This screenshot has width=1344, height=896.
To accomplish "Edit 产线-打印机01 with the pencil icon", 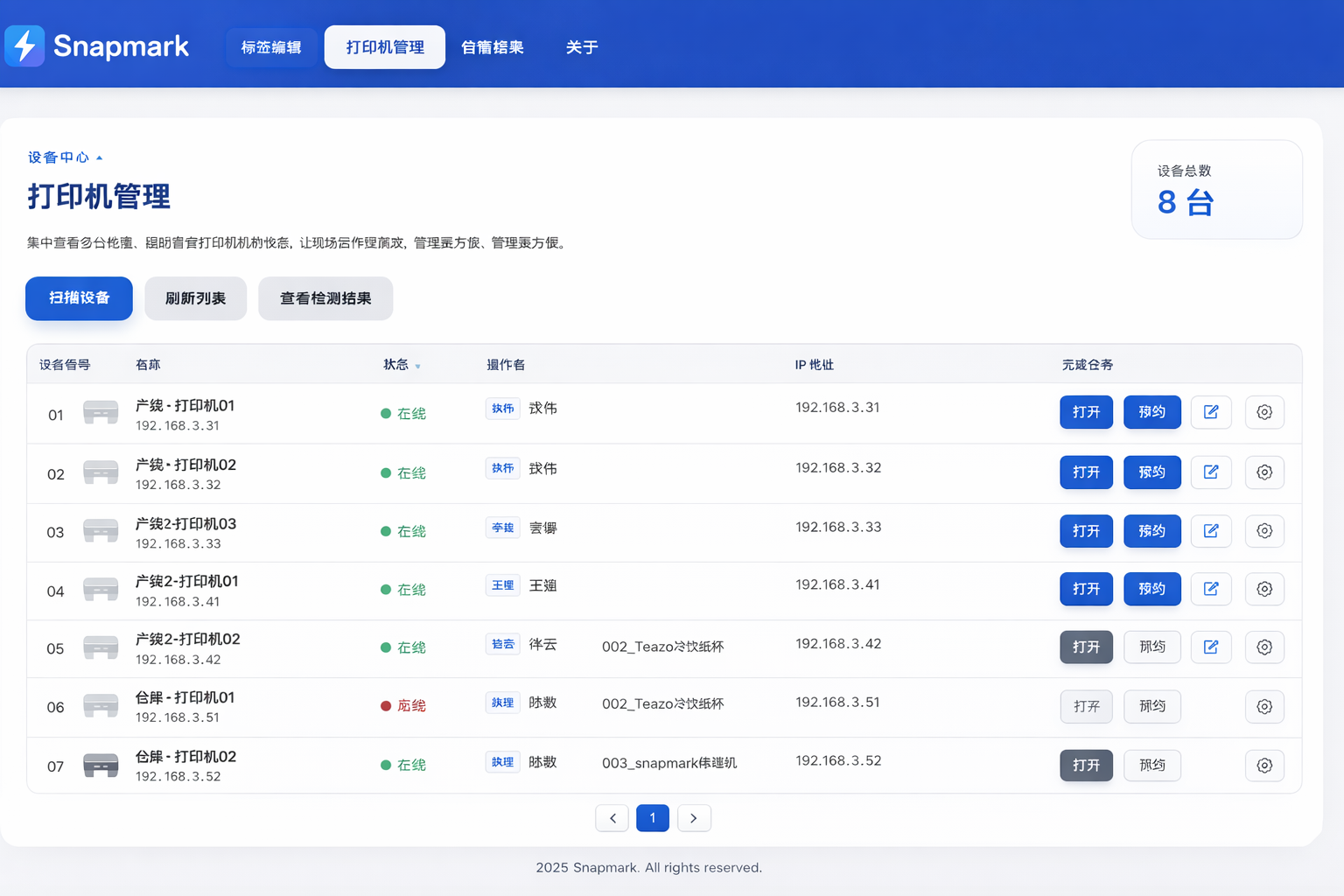I will (1211, 412).
